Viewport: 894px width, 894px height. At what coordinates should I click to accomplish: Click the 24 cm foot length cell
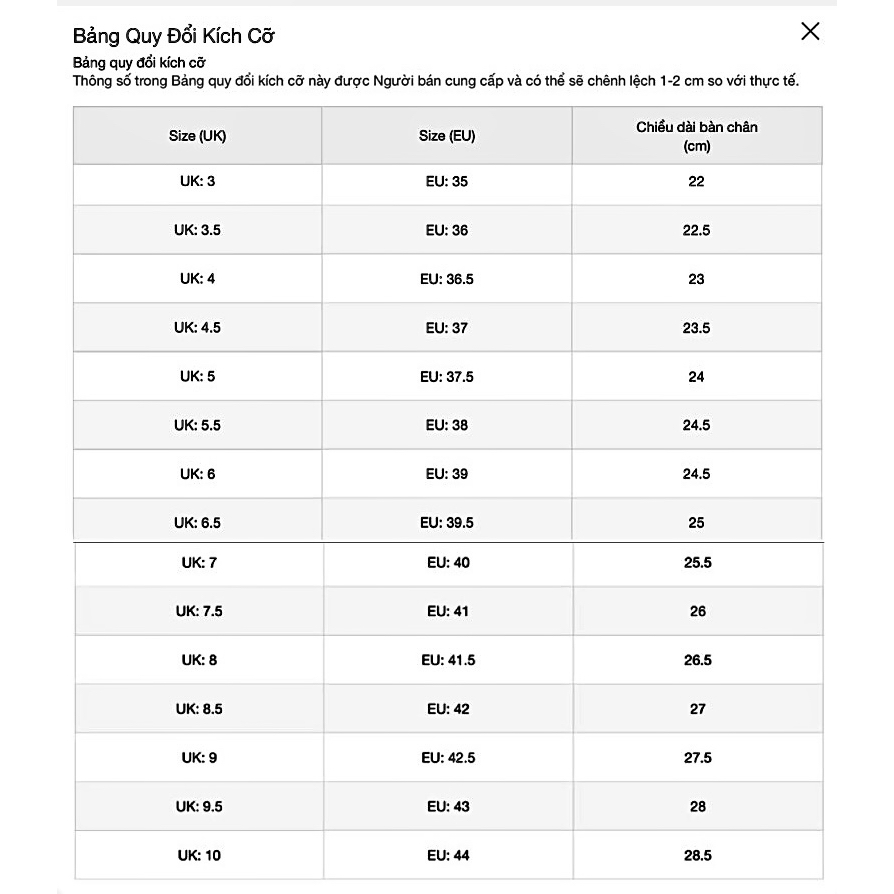697,377
